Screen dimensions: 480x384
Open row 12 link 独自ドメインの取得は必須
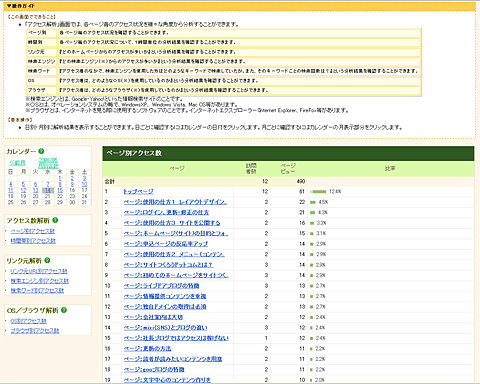165,307
